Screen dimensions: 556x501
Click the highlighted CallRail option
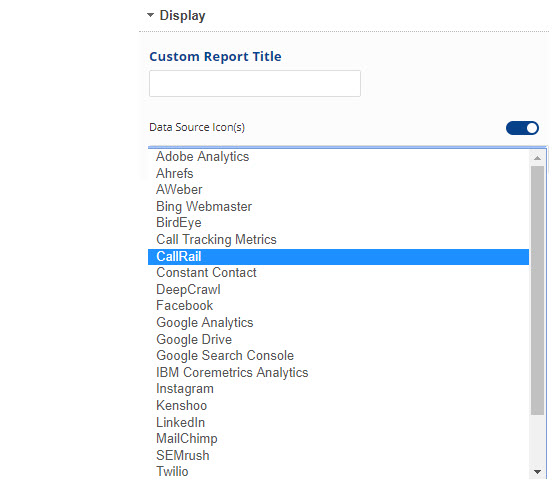click(338, 256)
